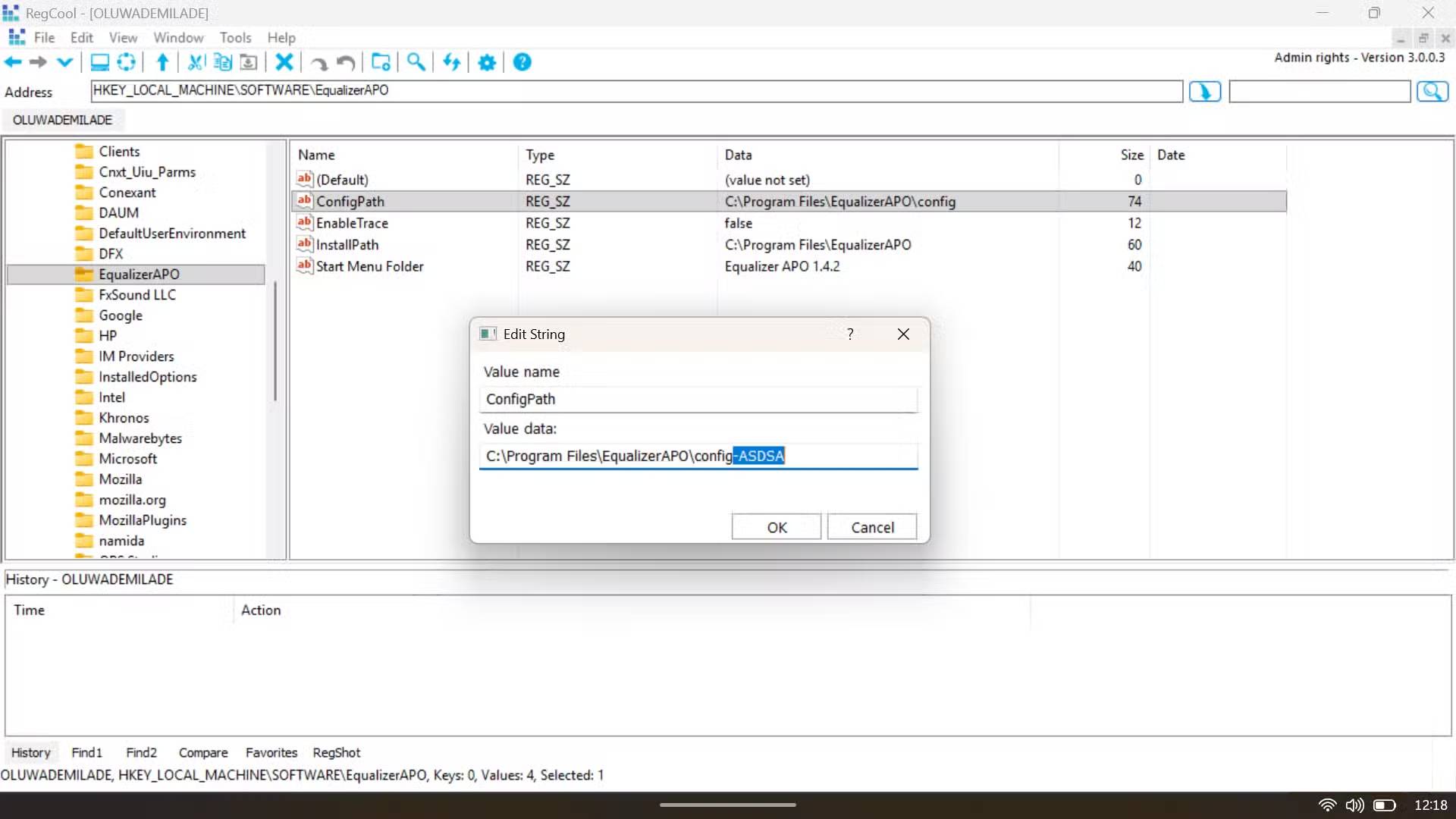Open Help using the question mark icon

pyautogui.click(x=522, y=62)
